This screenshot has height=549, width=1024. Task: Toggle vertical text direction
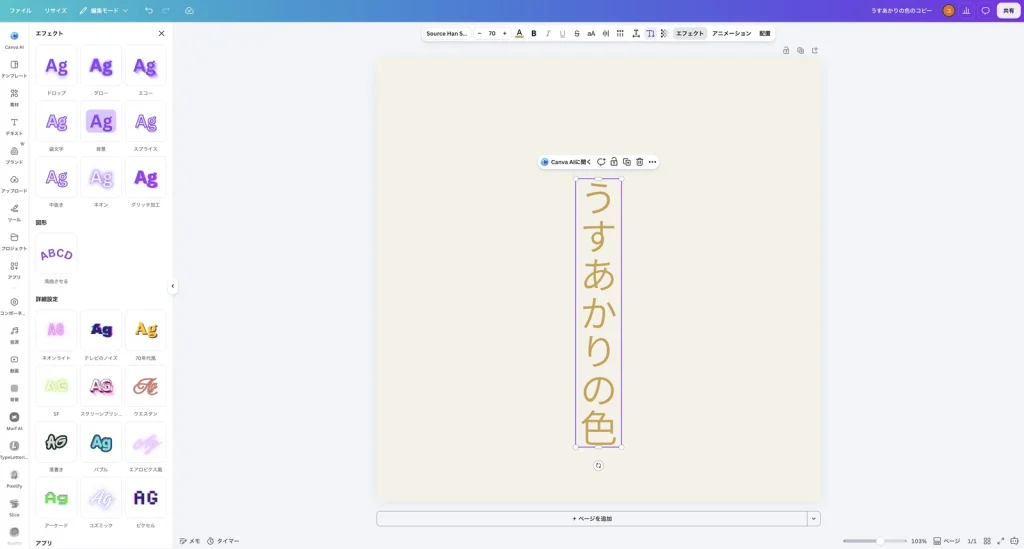pos(650,33)
